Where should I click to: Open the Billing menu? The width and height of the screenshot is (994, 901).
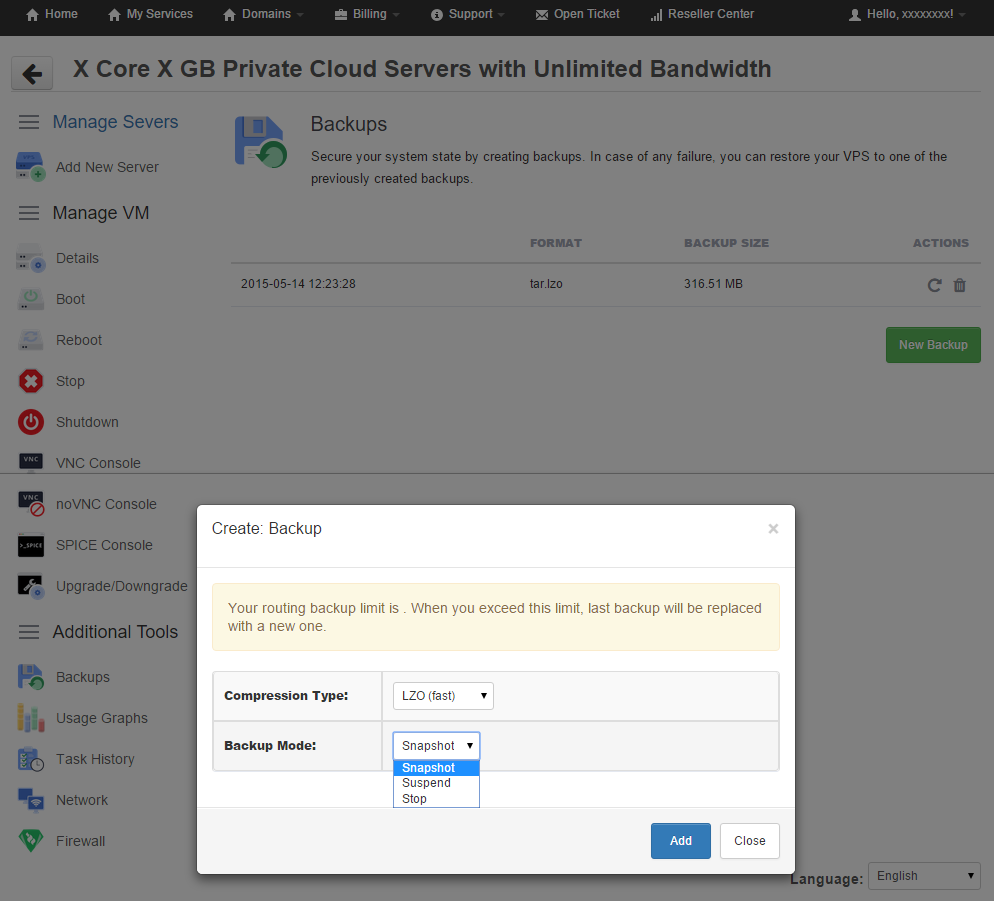pos(368,14)
